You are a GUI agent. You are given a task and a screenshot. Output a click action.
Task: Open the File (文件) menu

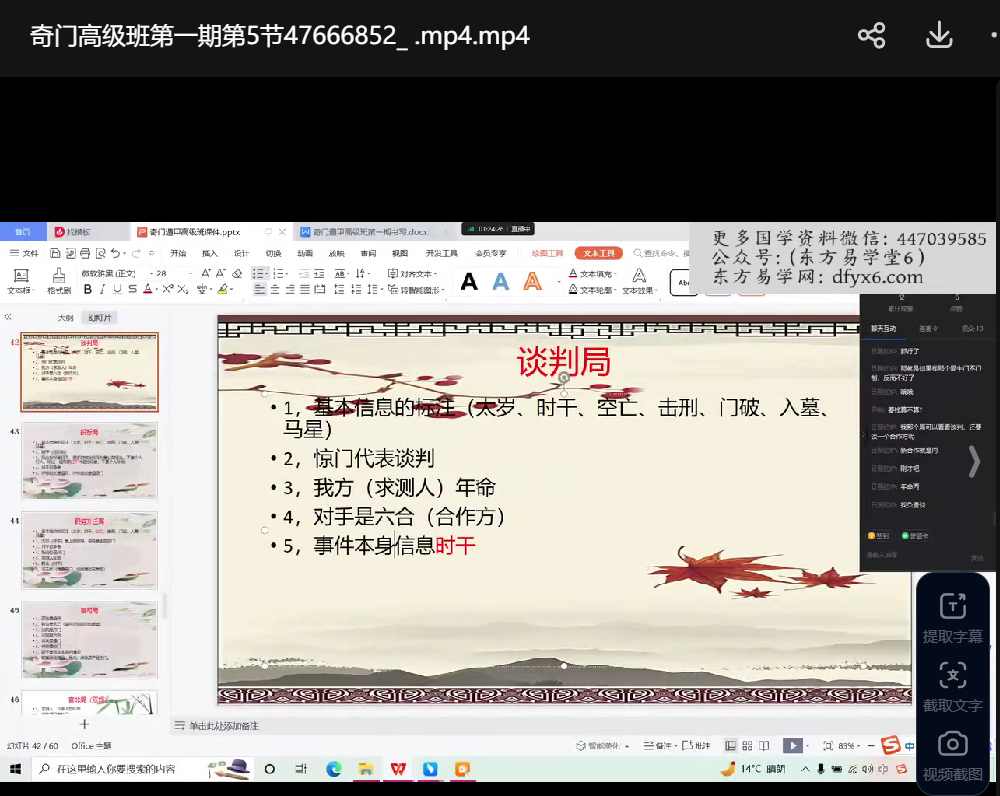coord(24,253)
